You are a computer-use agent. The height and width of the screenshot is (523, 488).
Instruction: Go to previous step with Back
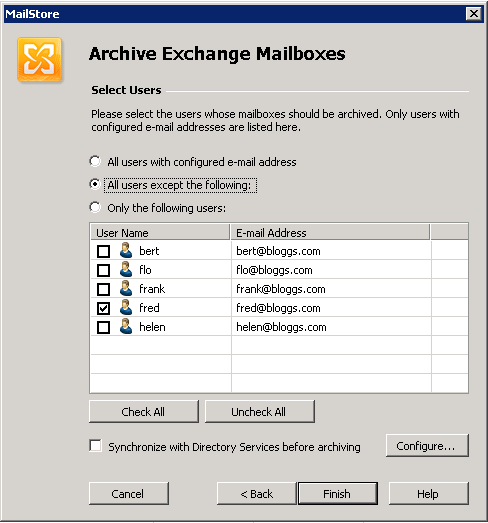click(x=256, y=493)
